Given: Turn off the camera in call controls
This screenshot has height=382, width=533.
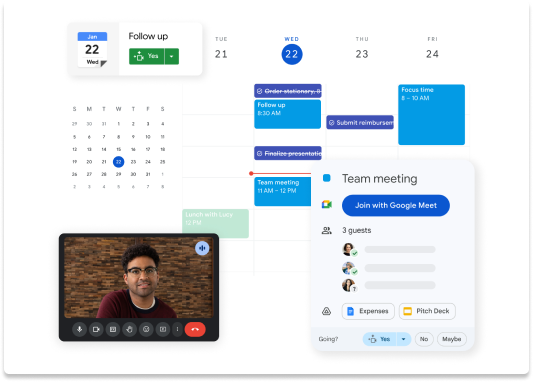Looking at the screenshot, I should click(96, 329).
